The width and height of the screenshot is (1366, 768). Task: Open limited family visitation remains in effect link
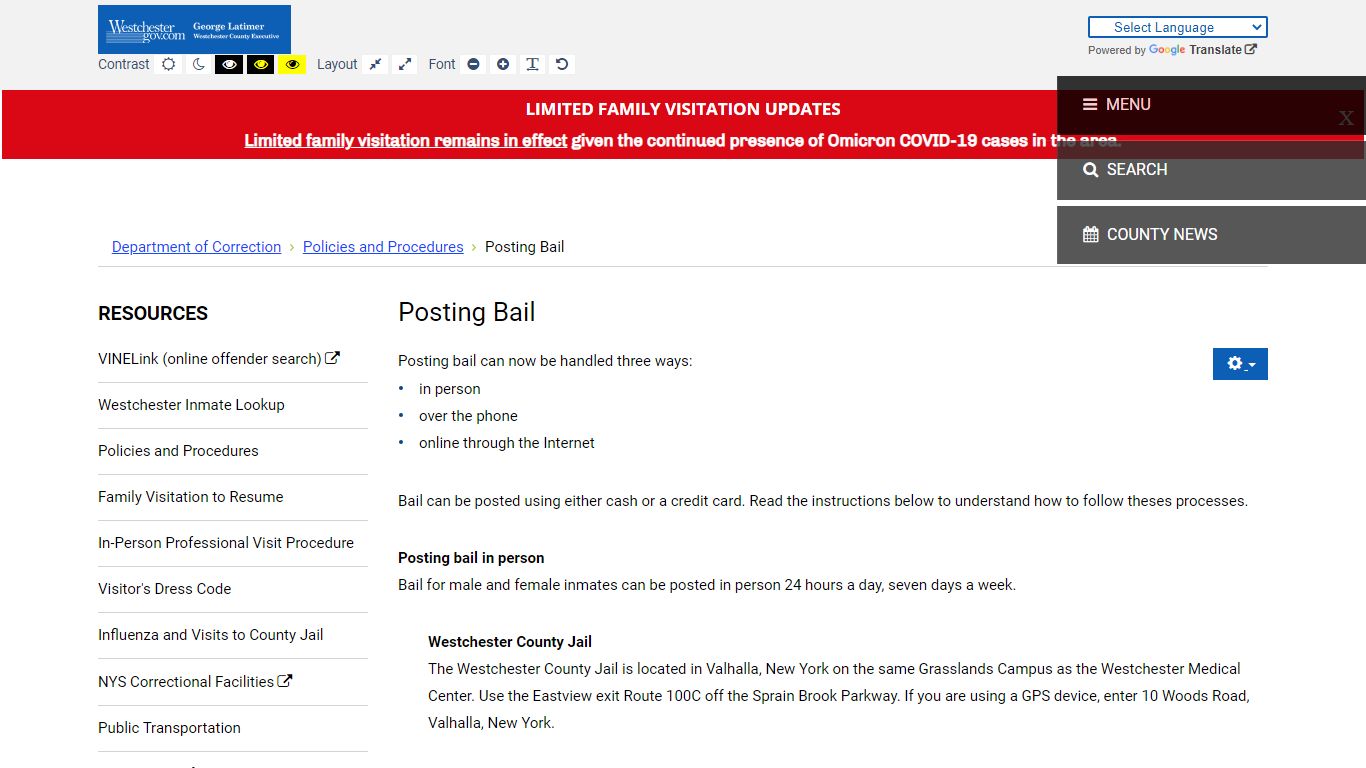tap(405, 141)
